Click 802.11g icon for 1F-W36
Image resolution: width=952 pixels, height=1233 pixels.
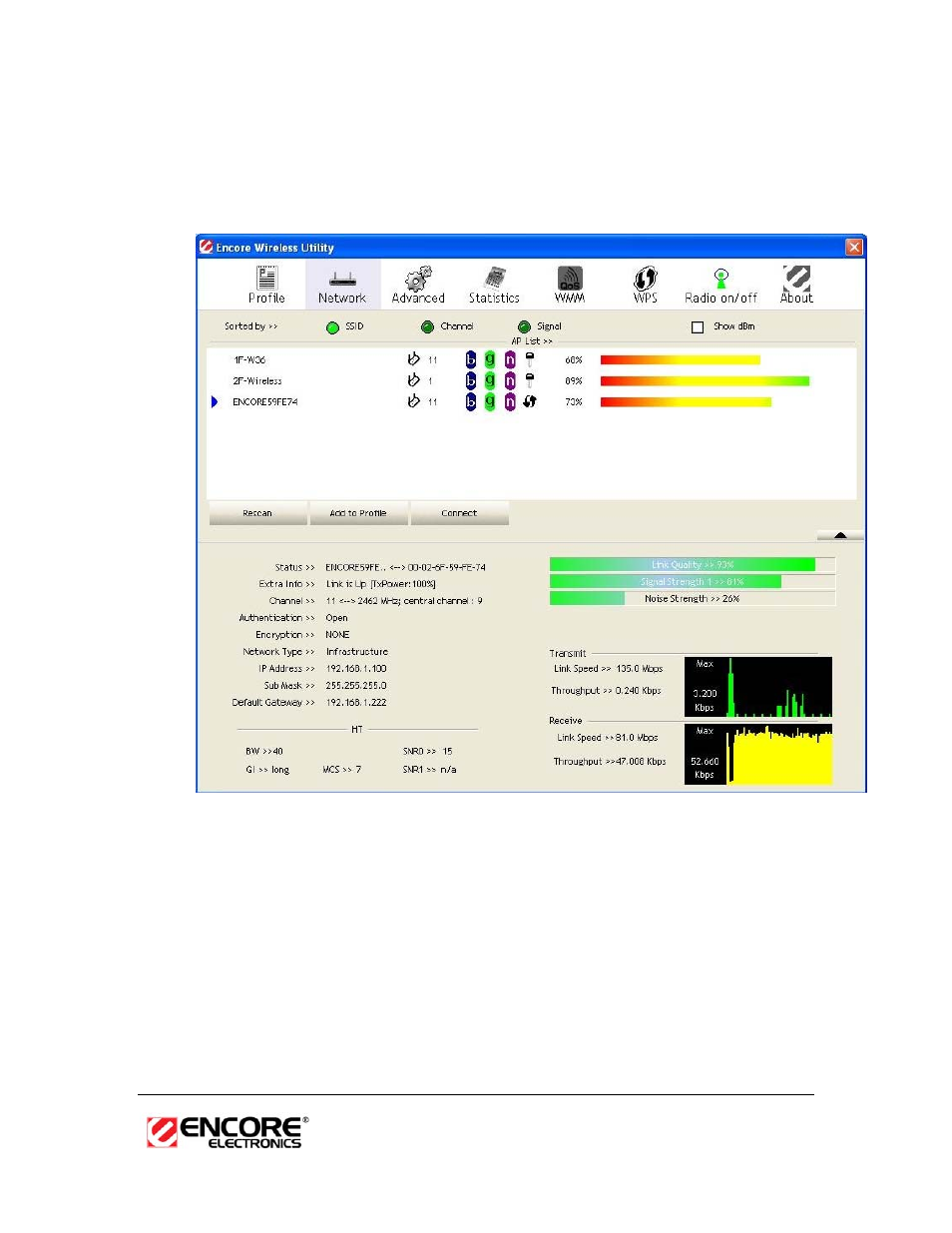490,359
